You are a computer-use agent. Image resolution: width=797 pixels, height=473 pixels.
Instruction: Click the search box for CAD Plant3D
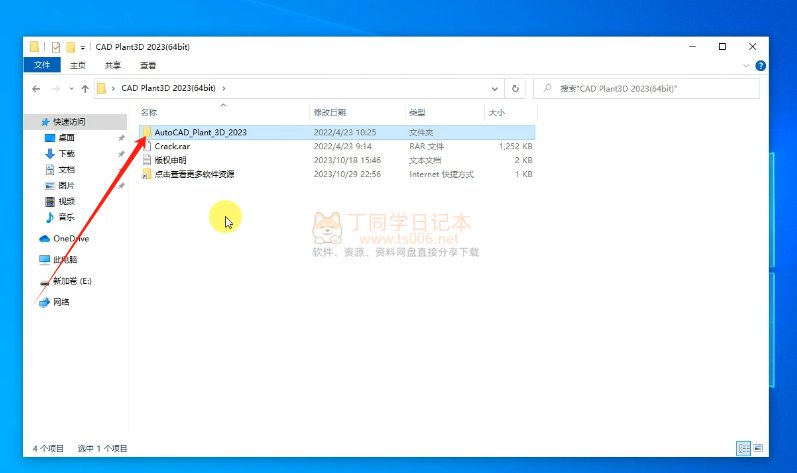[x=650, y=89]
